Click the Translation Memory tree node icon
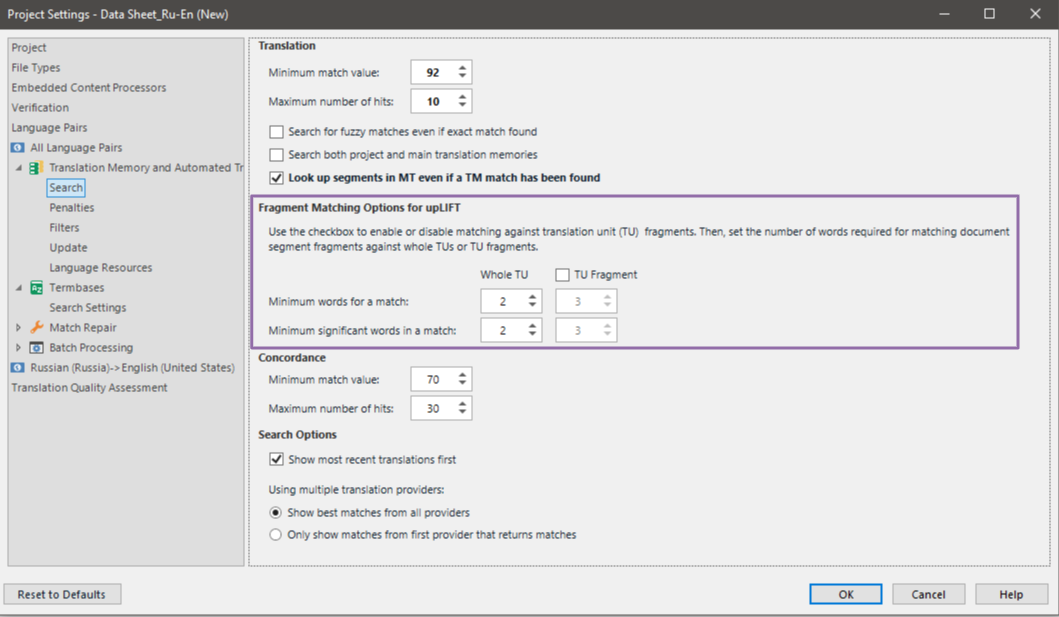 pos(36,167)
